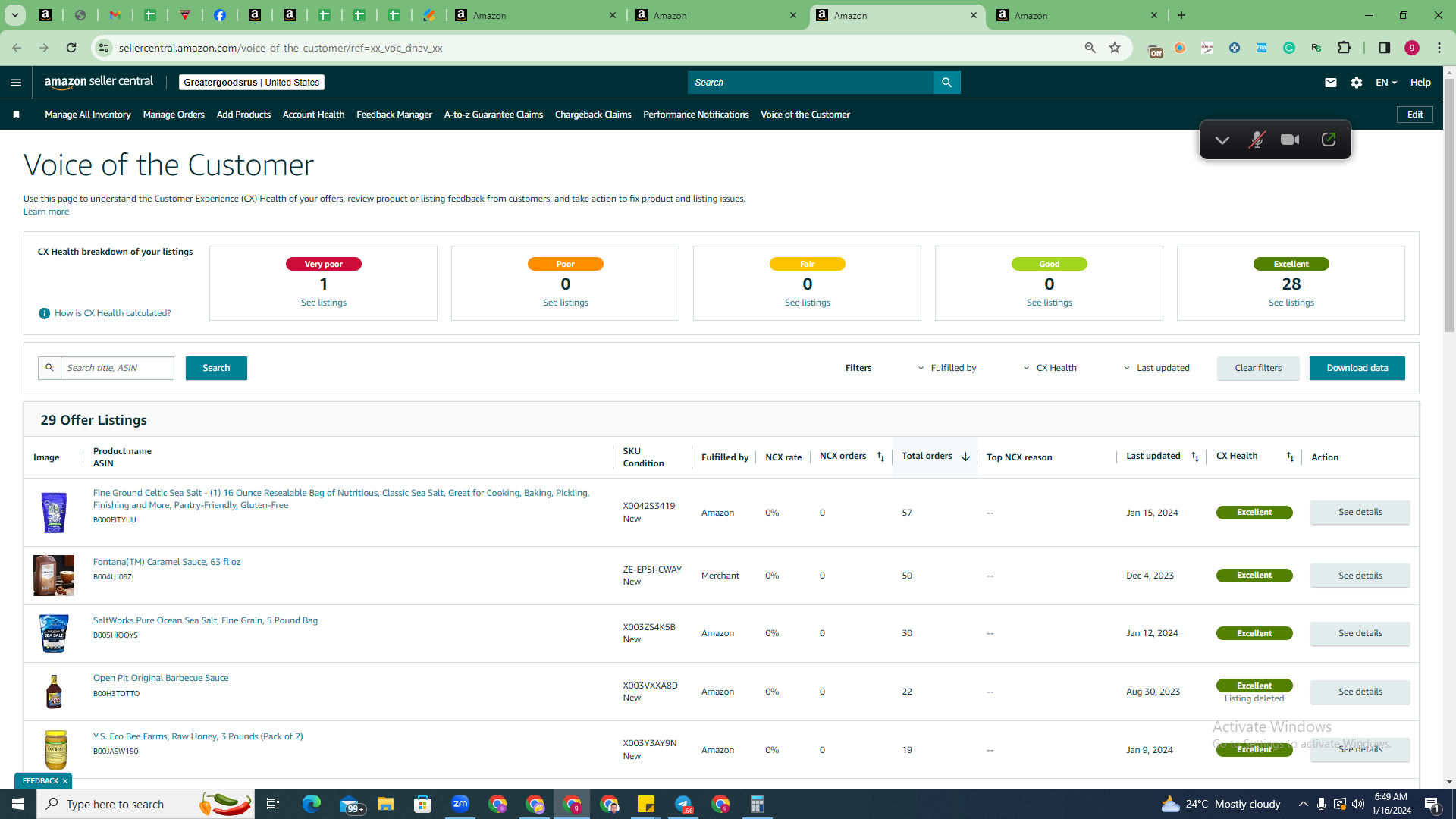Close the FEEDBACK tab
Image resolution: width=1456 pixels, height=819 pixels.
[x=65, y=781]
